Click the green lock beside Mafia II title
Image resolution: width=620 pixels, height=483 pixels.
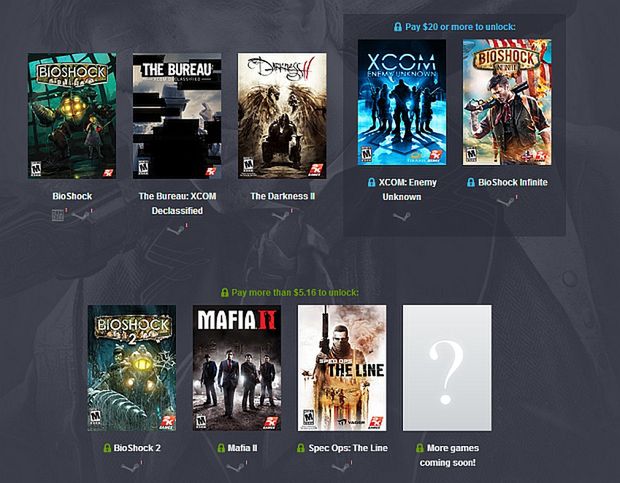coord(221,448)
